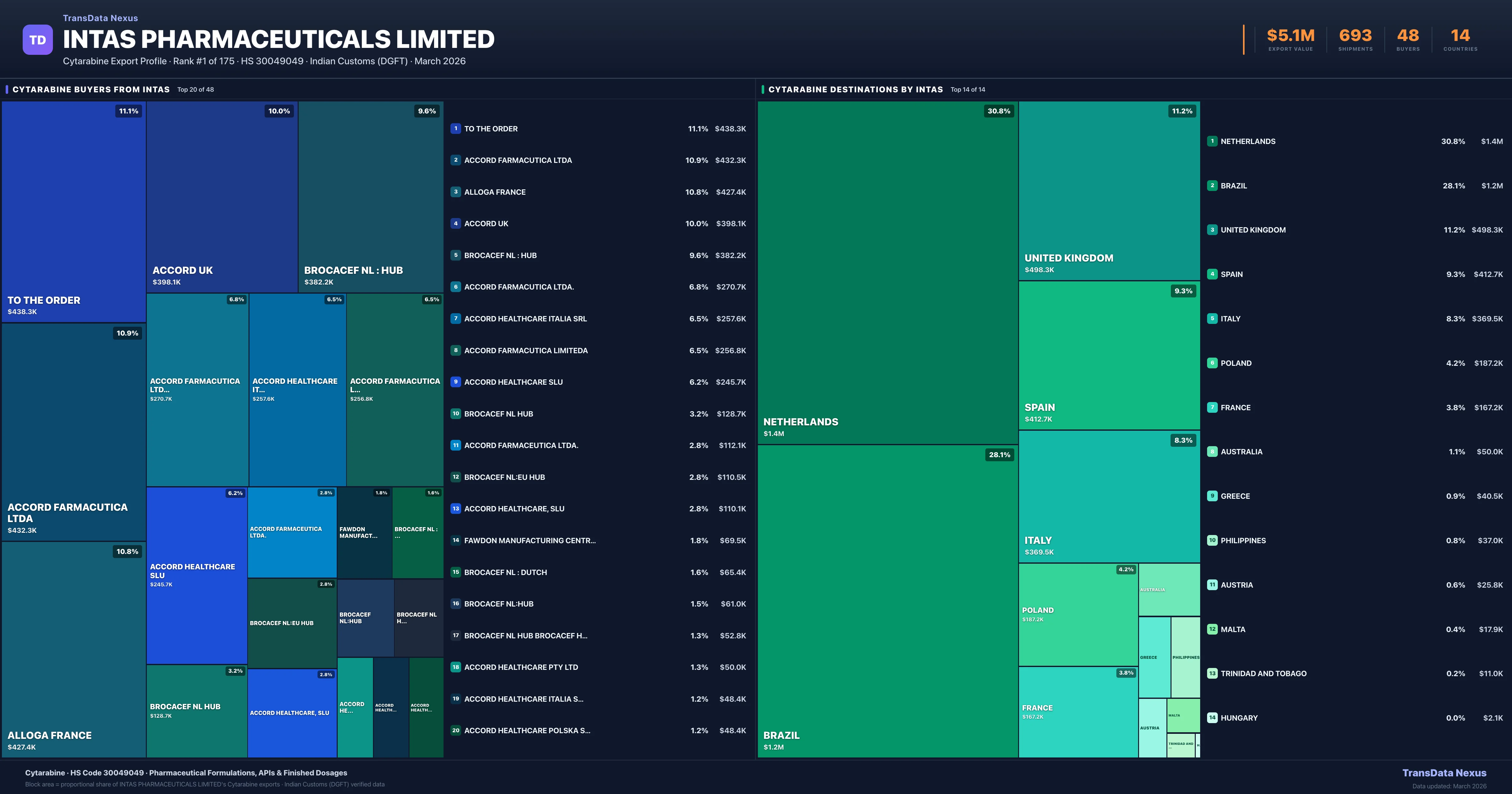
Task: Click UNITED KINGDOM in the destinations list
Action: [1252, 230]
